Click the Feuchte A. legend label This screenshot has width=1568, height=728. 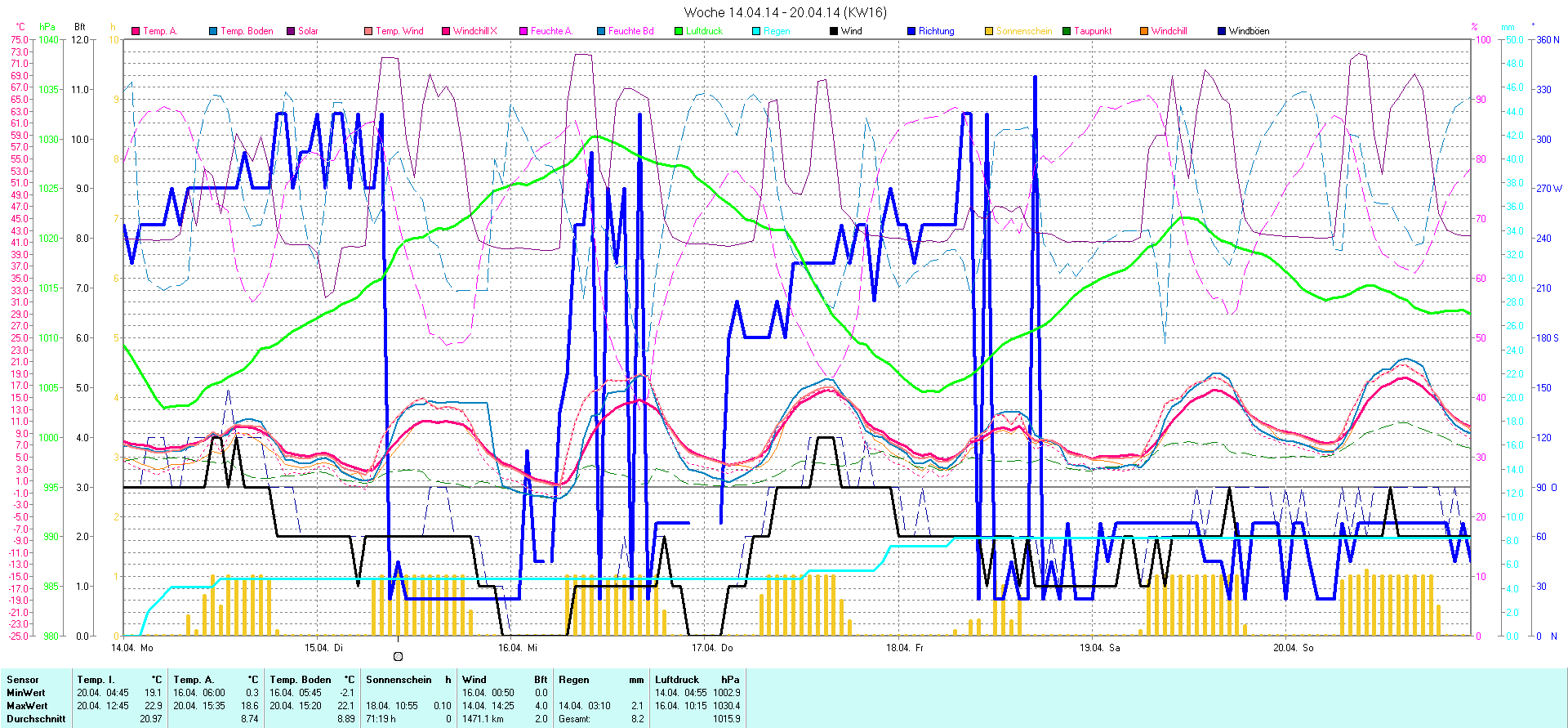551,31
